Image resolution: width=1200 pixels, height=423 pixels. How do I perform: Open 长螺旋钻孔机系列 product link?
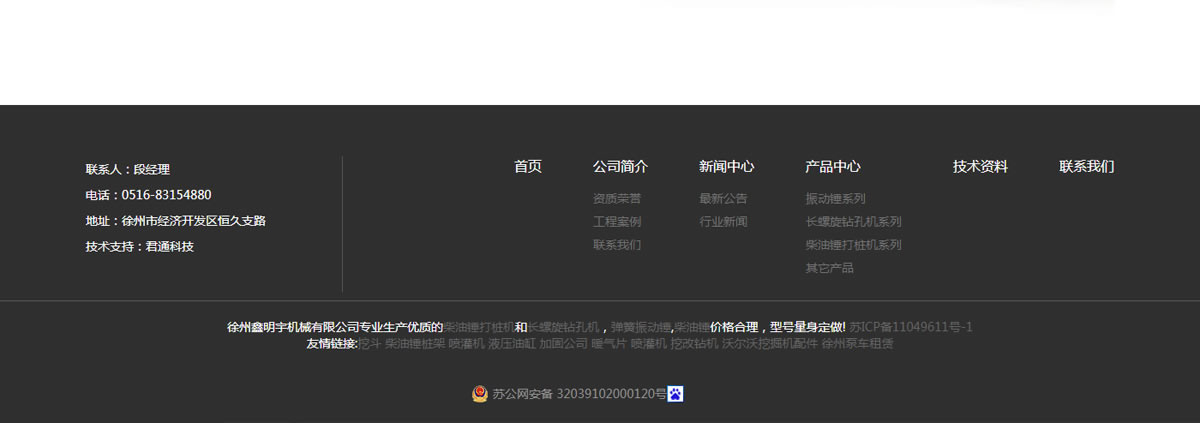coord(853,222)
